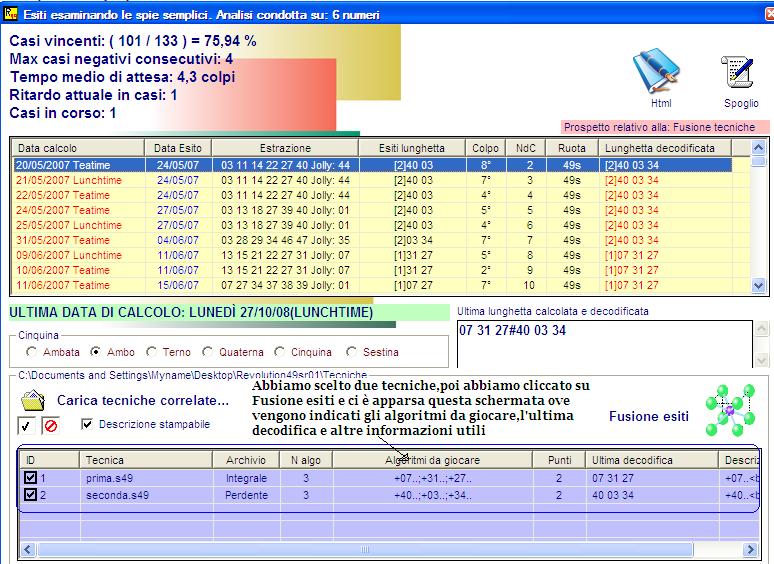Click the Html label under the book icon
The image size is (774, 564).
(661, 103)
